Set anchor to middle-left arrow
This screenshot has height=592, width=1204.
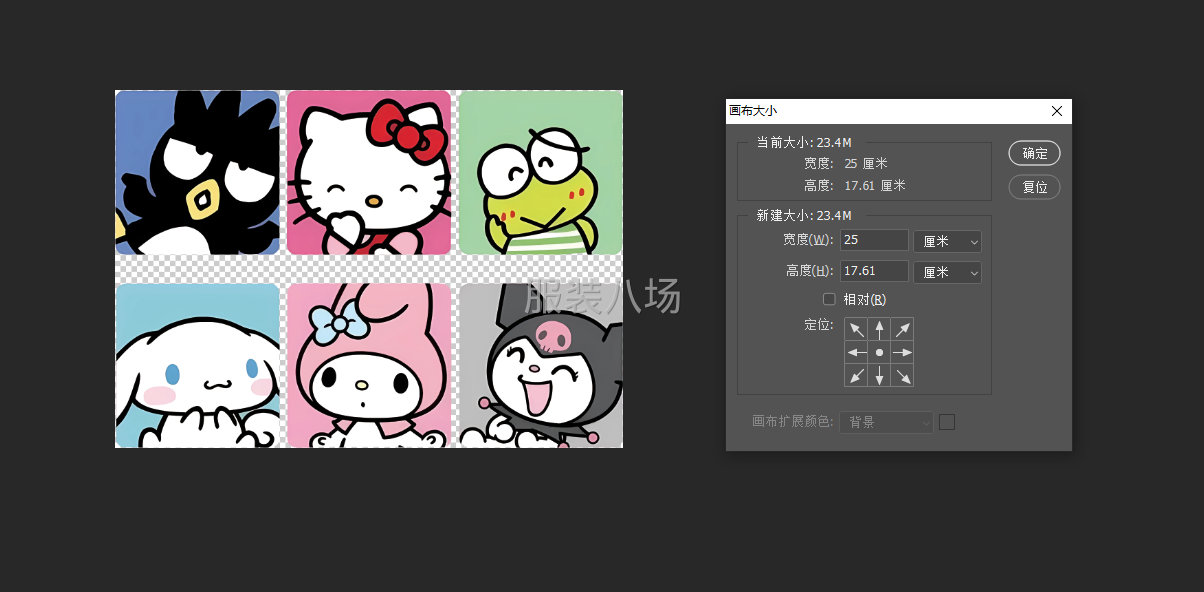tap(856, 352)
